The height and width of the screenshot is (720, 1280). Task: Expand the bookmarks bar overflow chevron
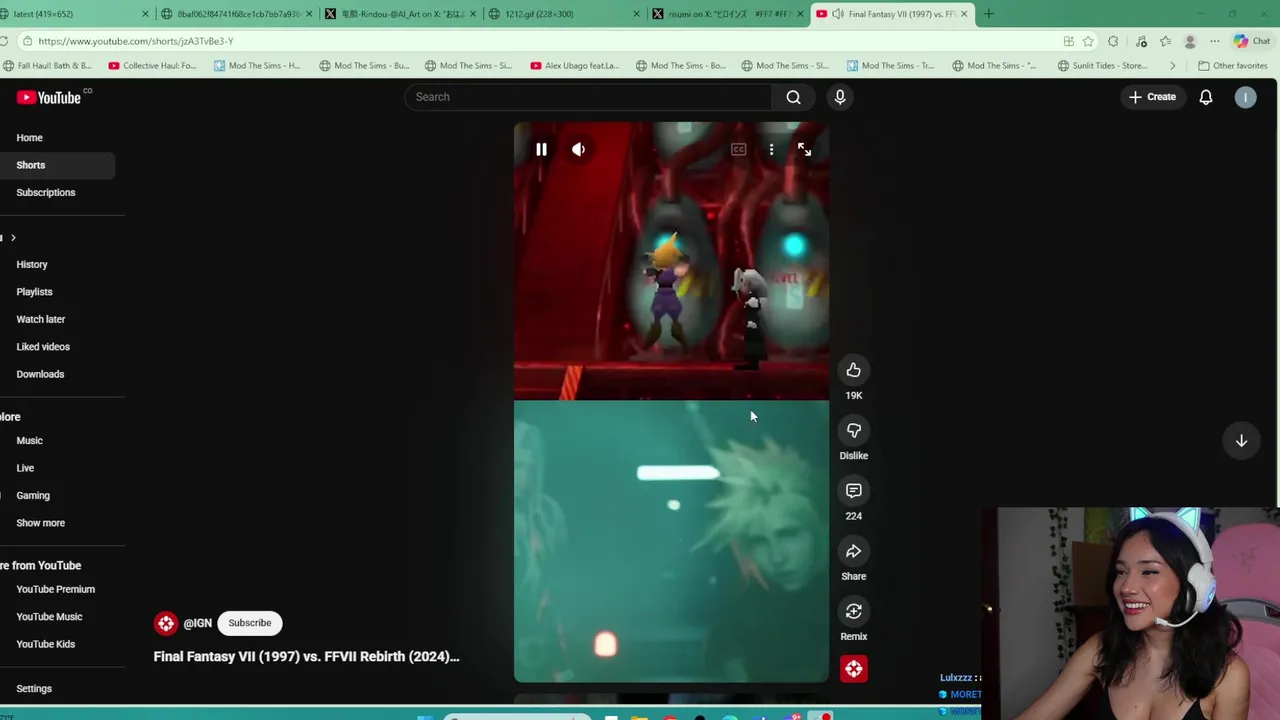point(1172,66)
